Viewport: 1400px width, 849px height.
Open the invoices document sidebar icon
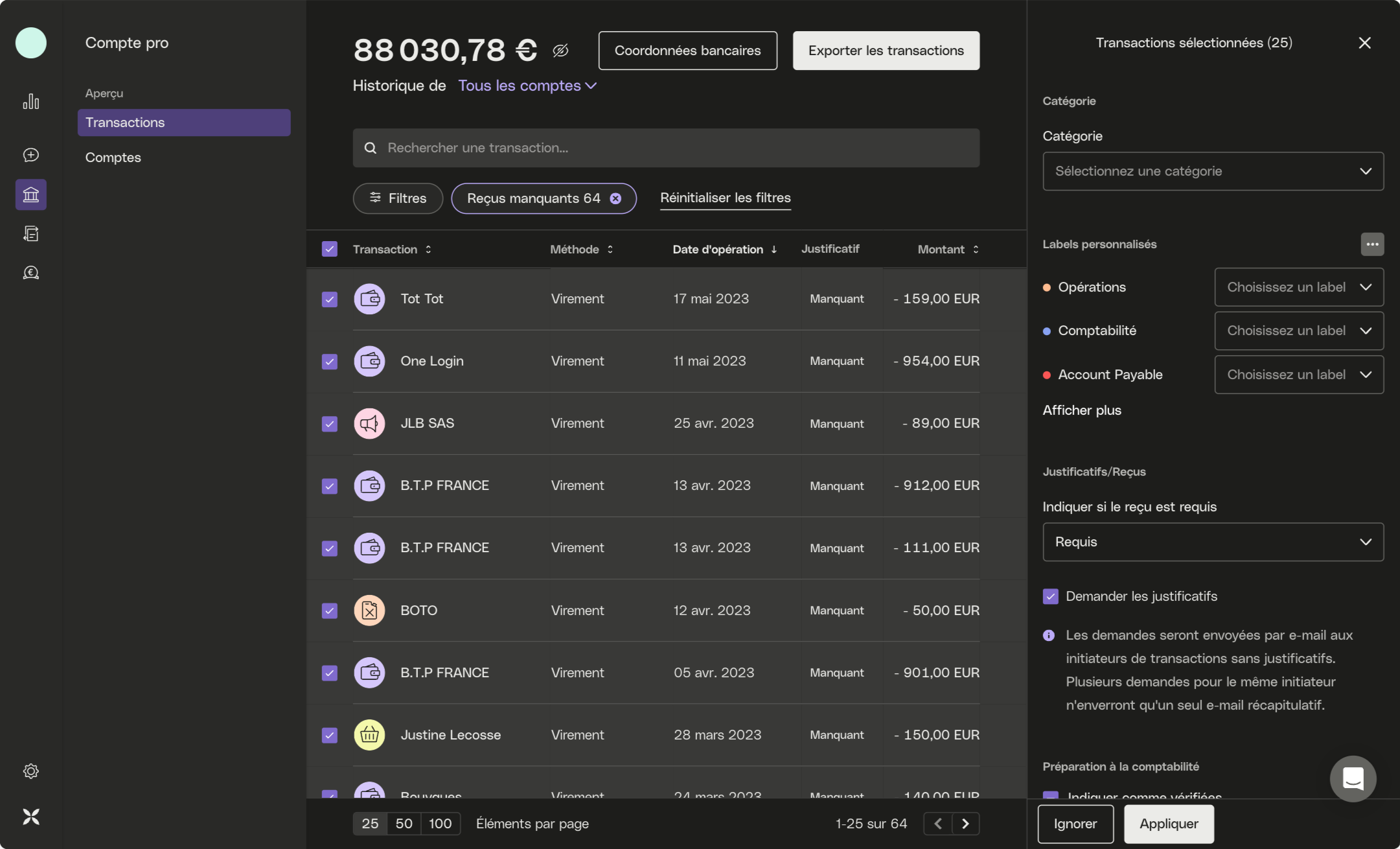pos(30,233)
